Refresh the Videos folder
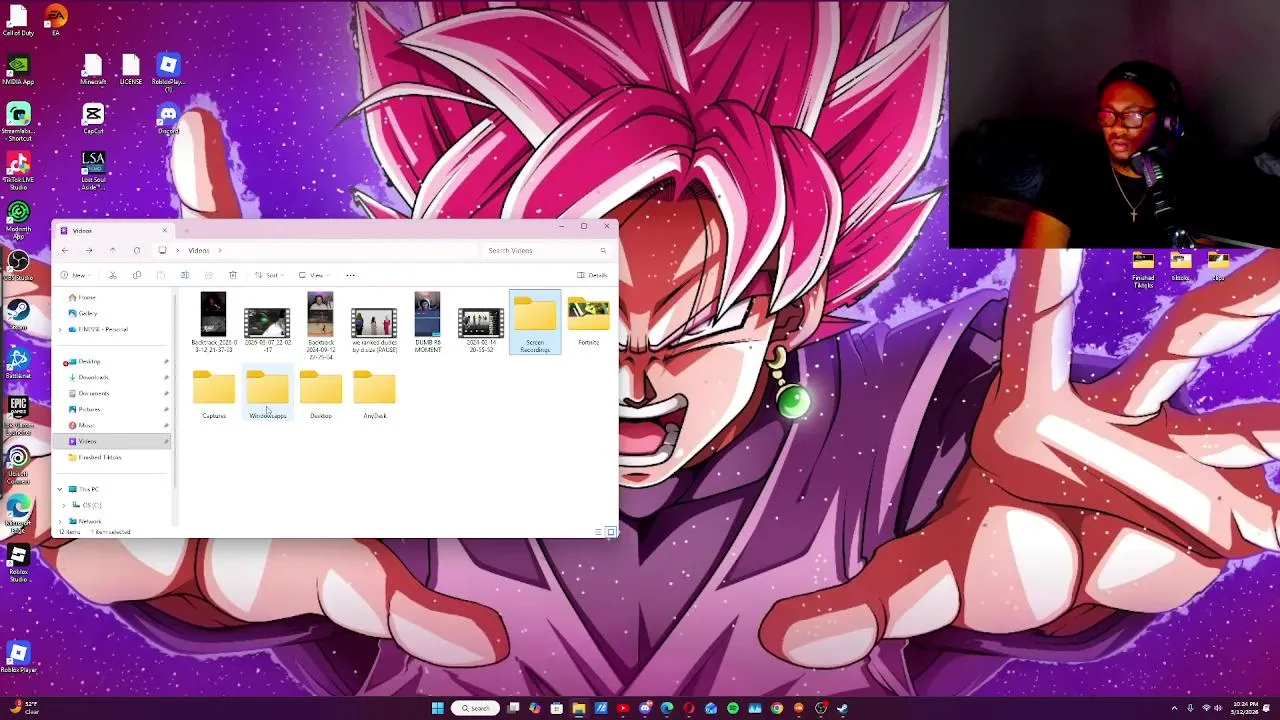Screen dimensions: 1280x720 click(x=137, y=251)
